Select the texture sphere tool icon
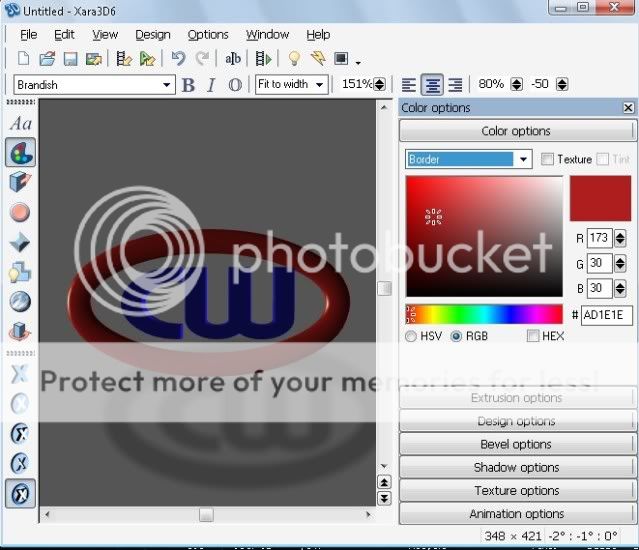Viewport: 639px width, 550px height. (x=20, y=302)
